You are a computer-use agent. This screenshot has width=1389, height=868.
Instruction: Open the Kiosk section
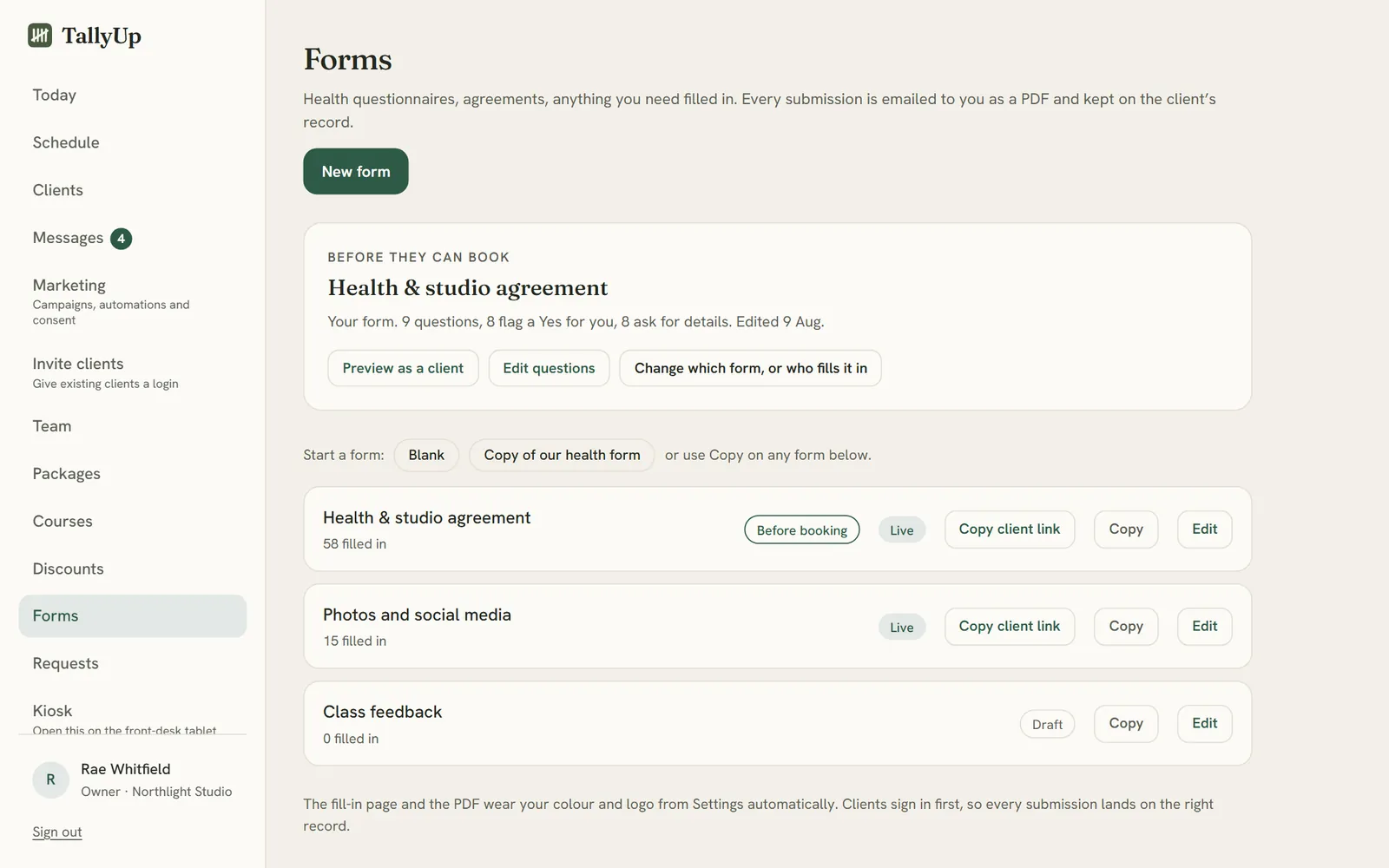tap(52, 711)
